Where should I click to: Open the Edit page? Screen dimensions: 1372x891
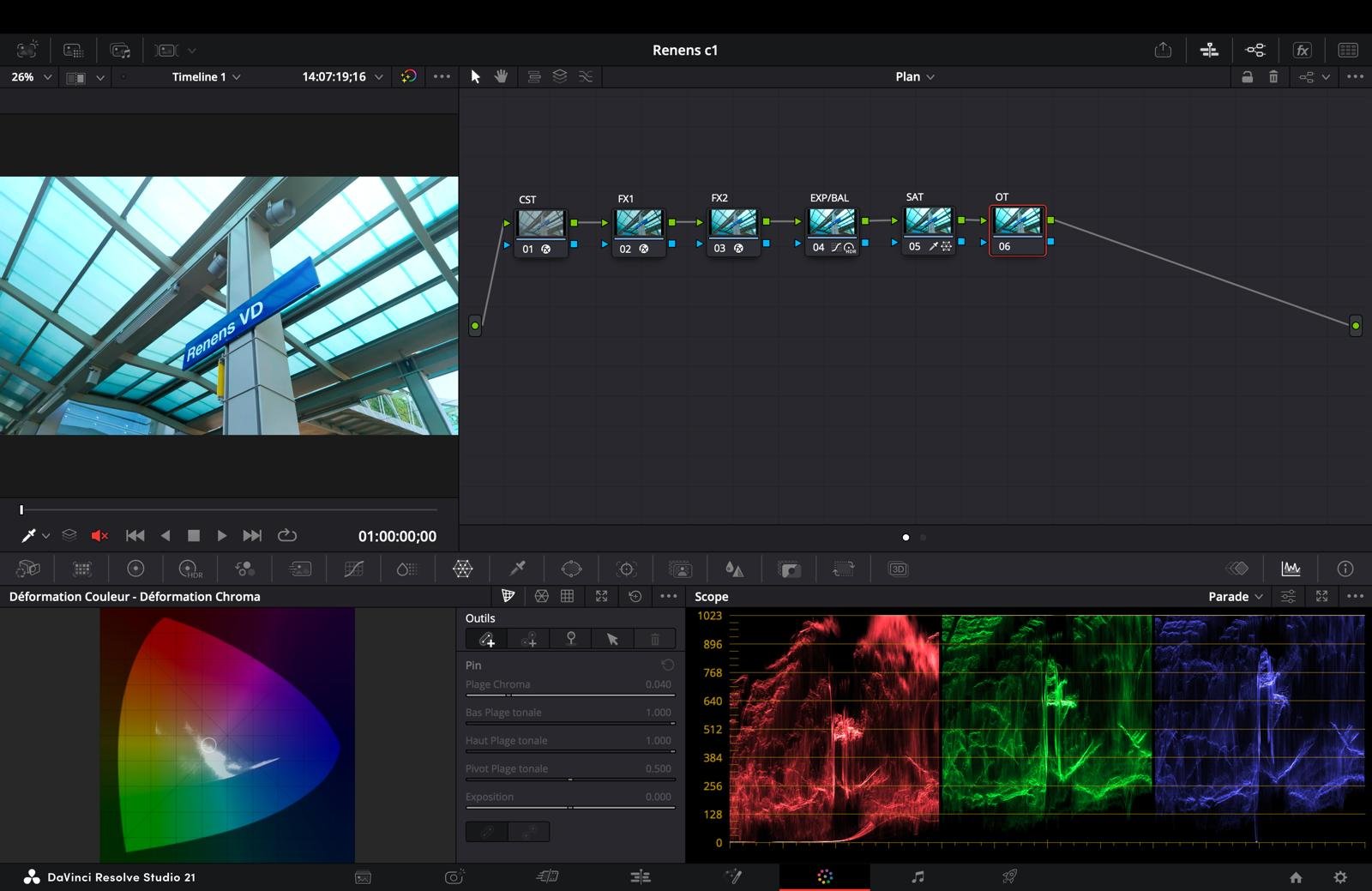(x=641, y=876)
